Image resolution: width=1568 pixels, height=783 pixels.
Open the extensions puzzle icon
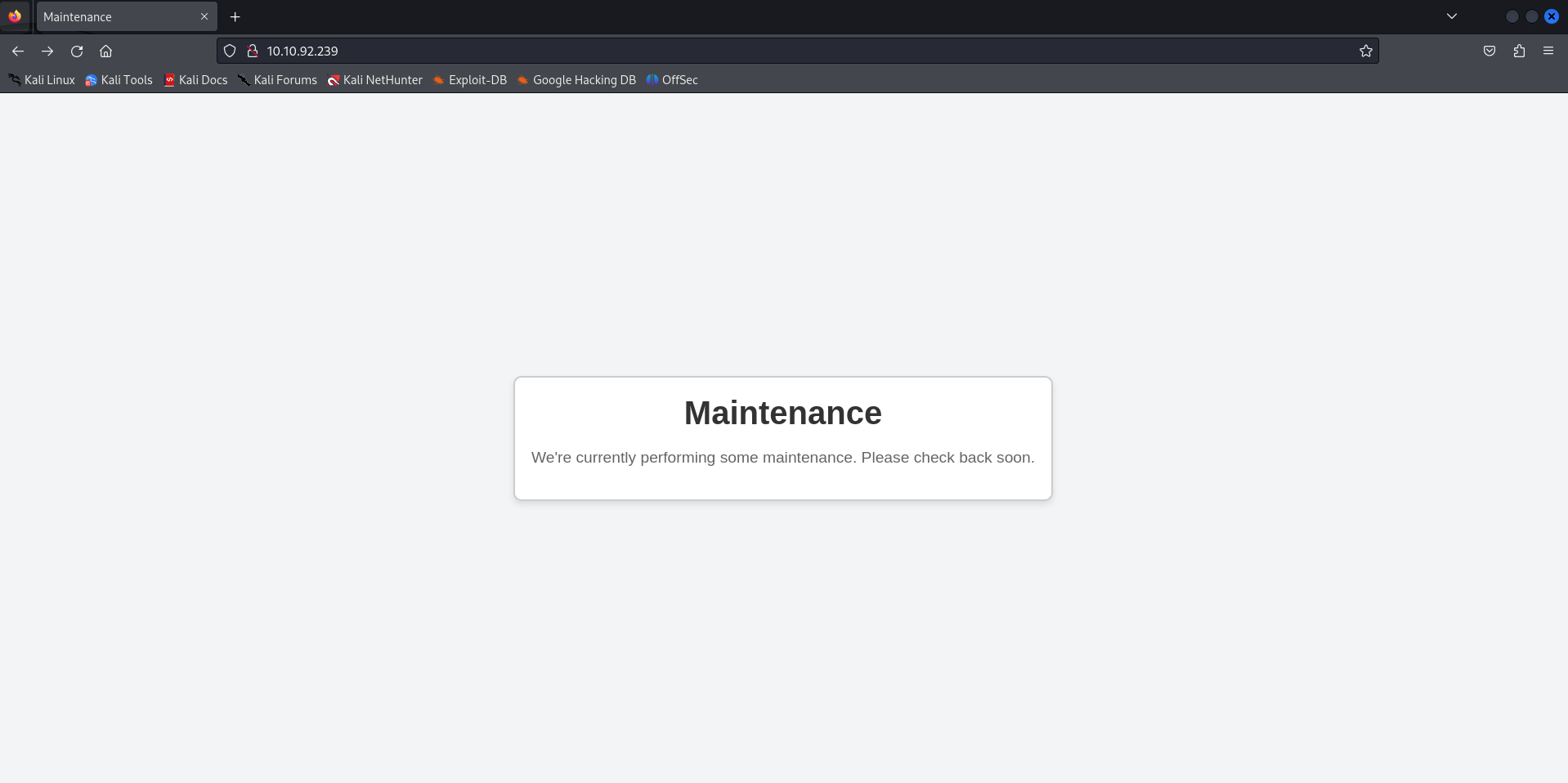1519,51
